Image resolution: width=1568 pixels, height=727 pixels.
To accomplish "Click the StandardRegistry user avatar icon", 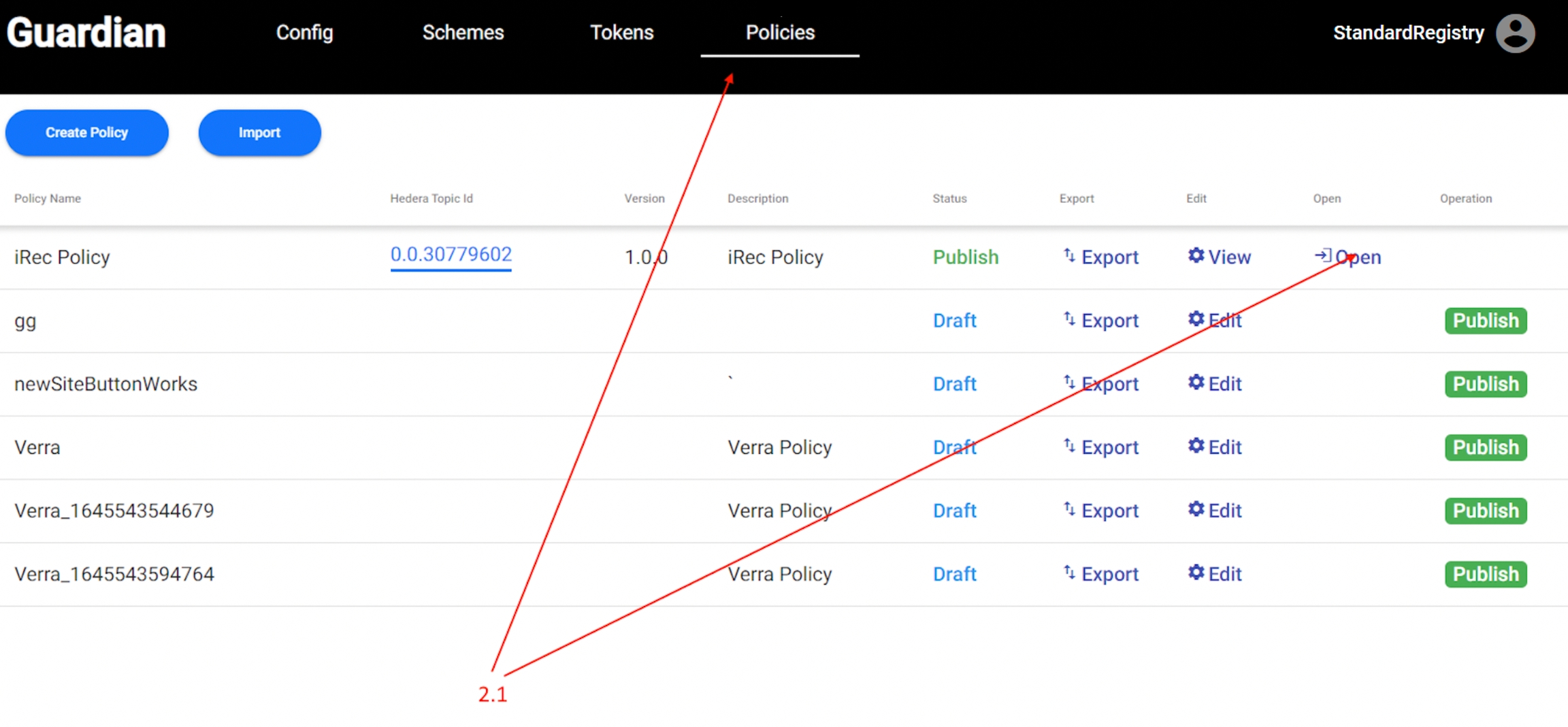I will click(x=1515, y=33).
